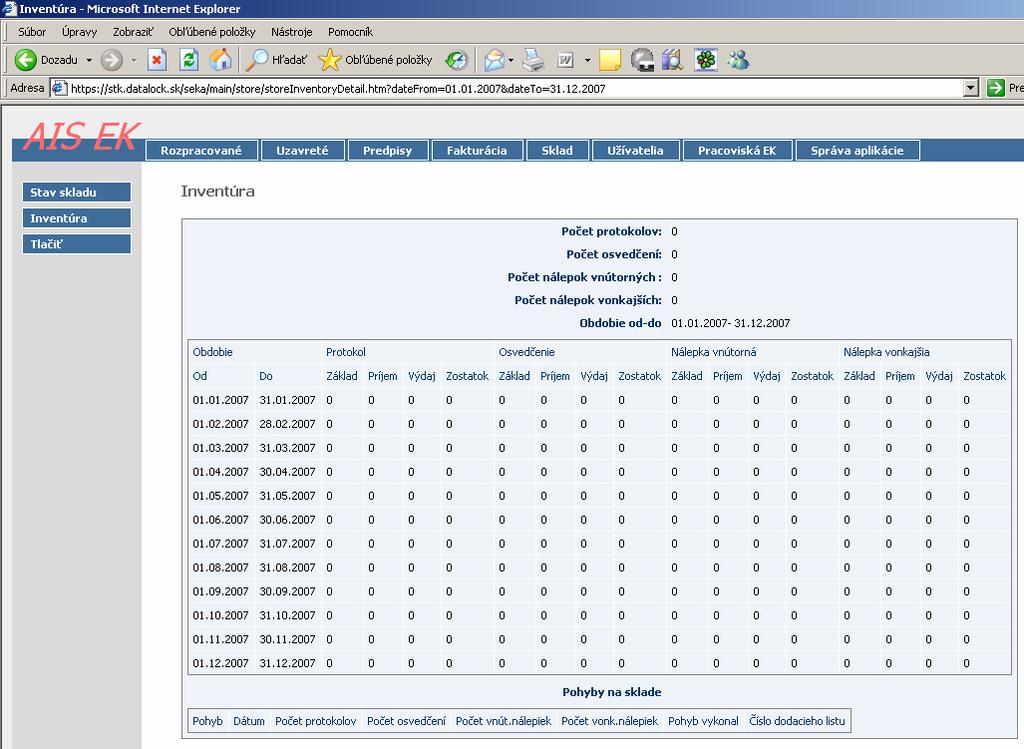The image size is (1024, 749).
Task: Click the date 01.06.2007 in Od column
Action: pyautogui.click(x=220, y=520)
